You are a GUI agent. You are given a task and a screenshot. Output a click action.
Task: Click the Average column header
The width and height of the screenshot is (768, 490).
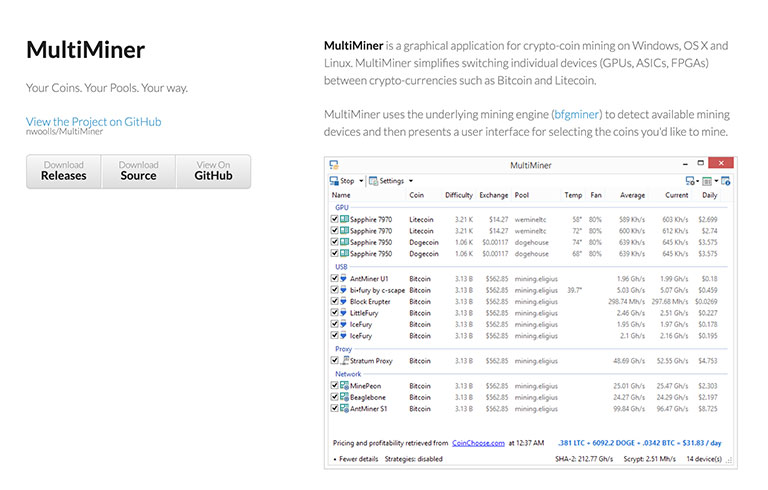[x=632, y=195]
